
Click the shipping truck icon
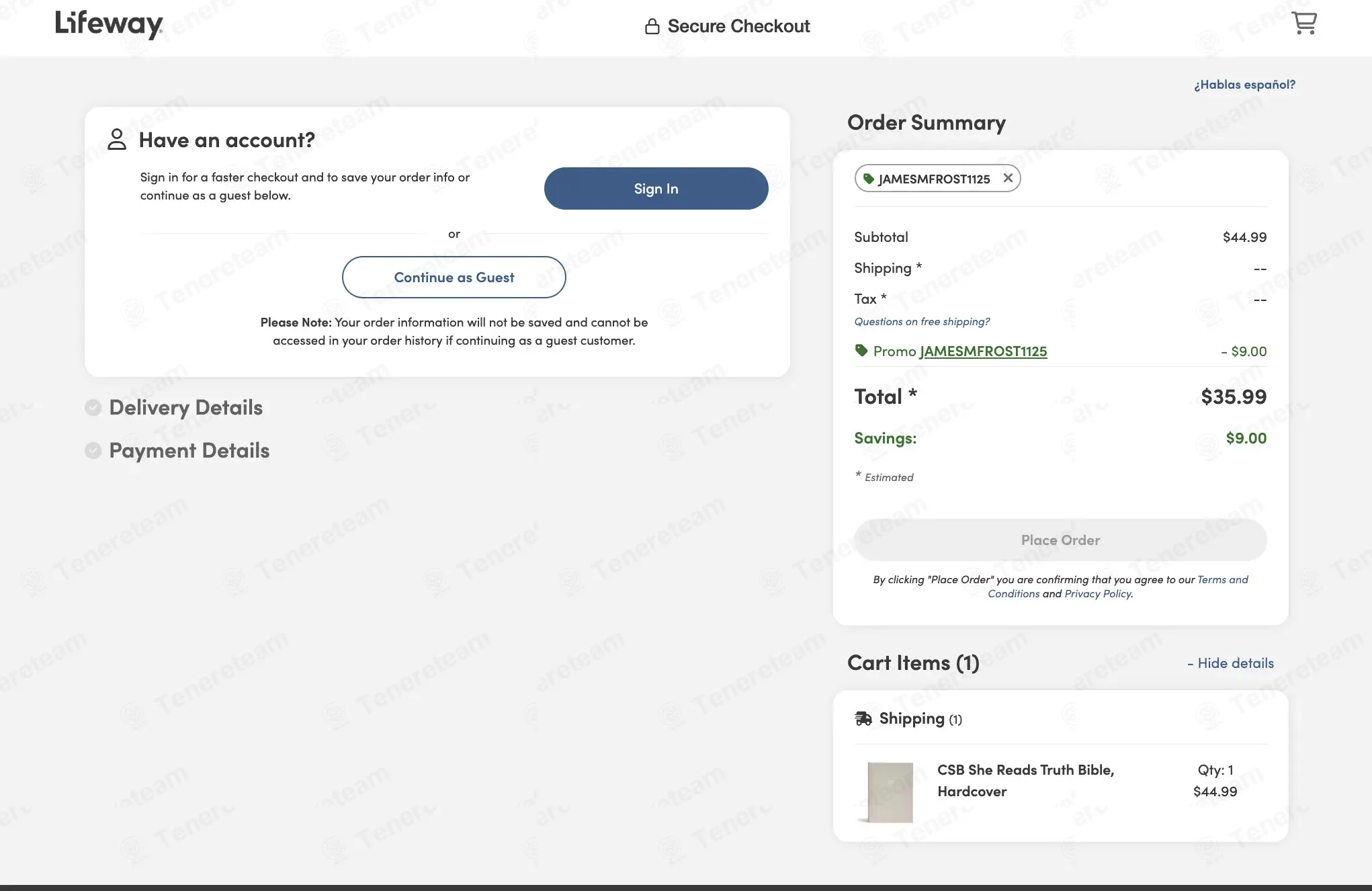(863, 718)
